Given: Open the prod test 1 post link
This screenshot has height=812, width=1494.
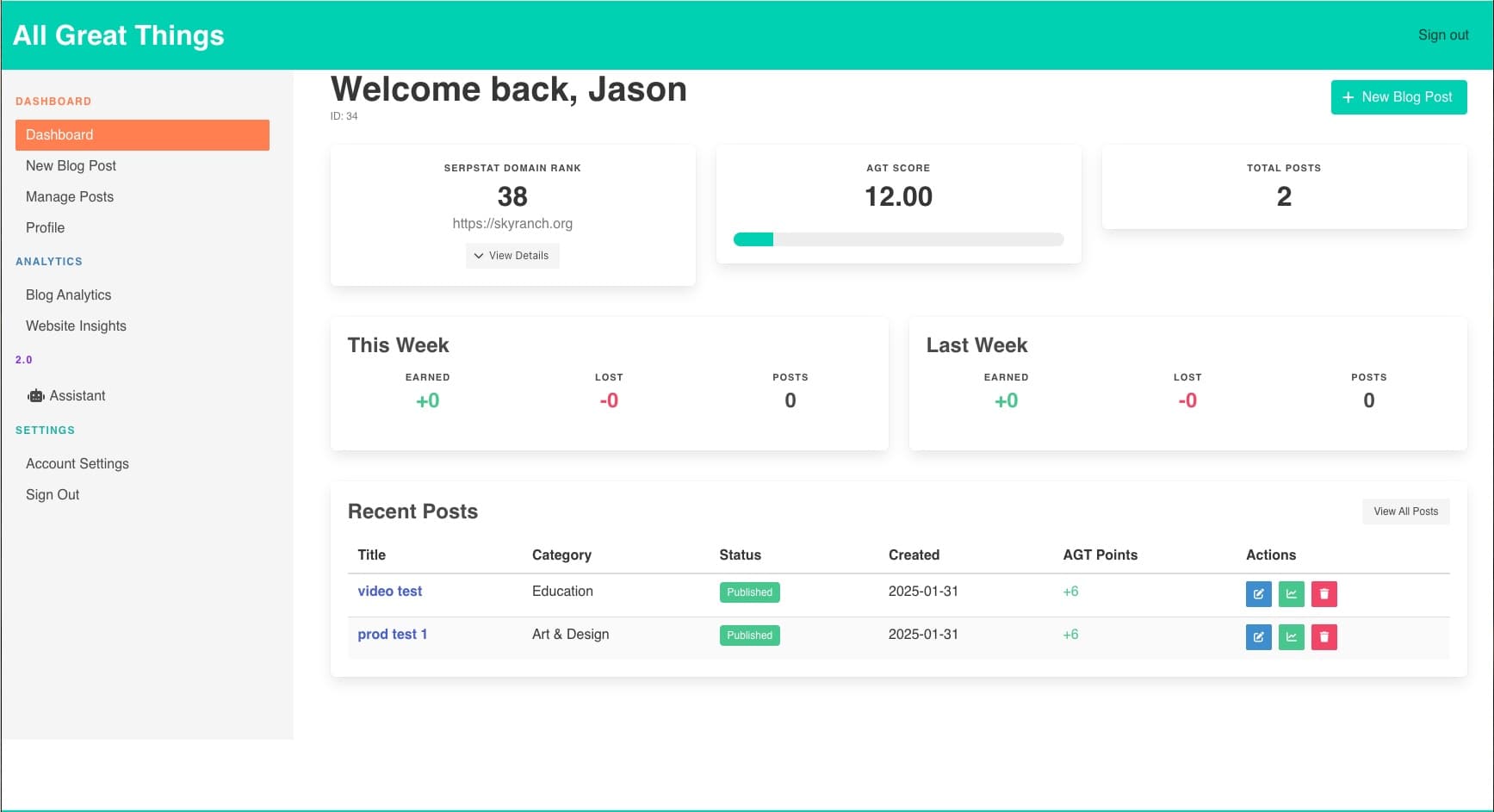Looking at the screenshot, I should [392, 635].
